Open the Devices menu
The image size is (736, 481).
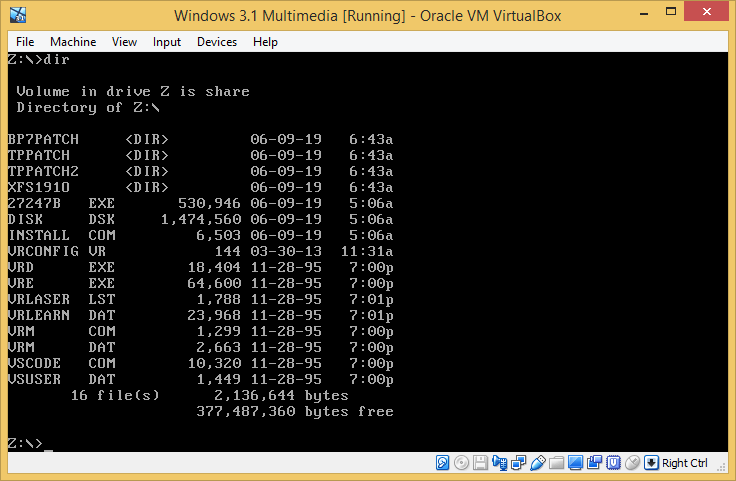click(x=217, y=42)
